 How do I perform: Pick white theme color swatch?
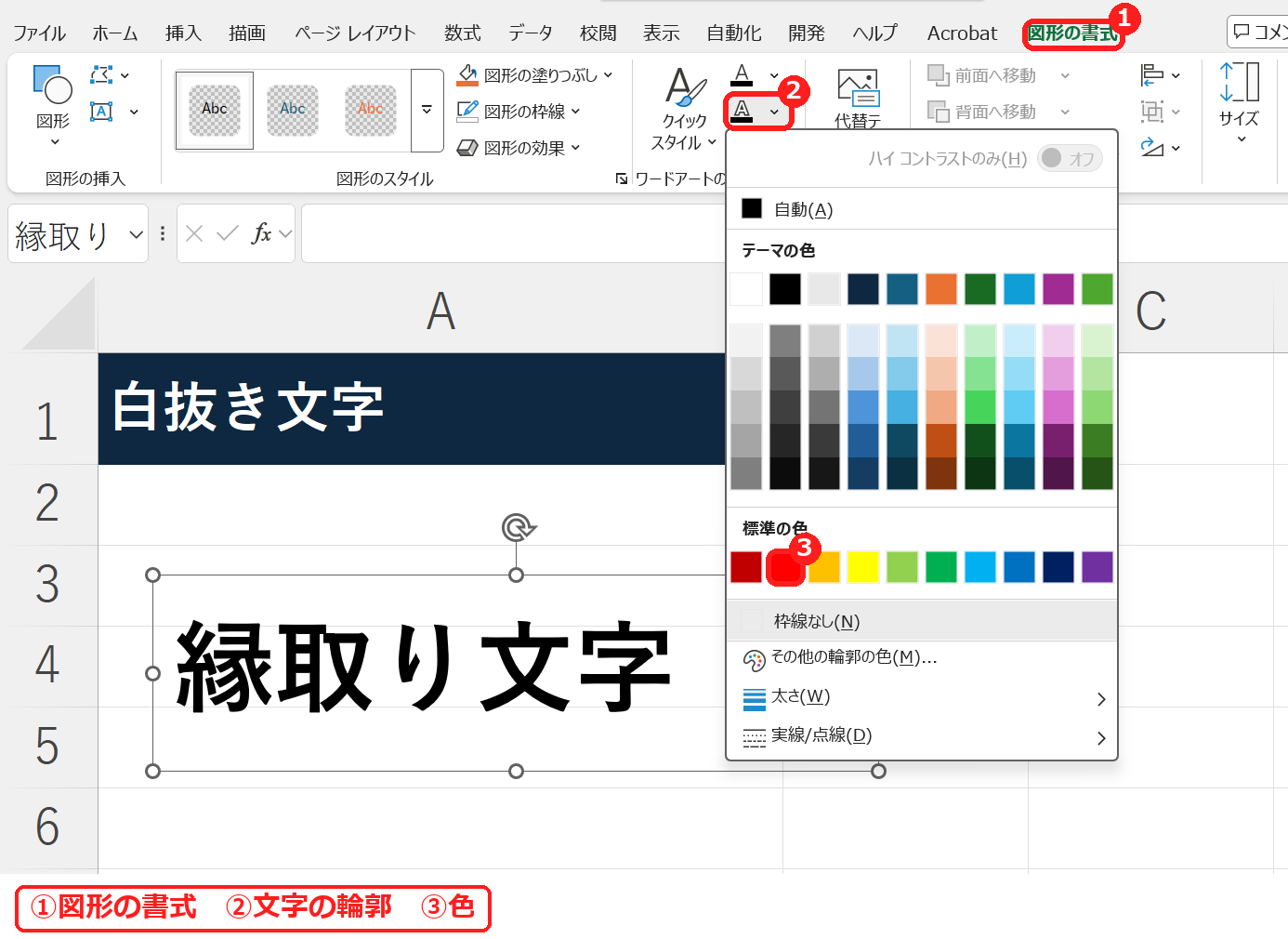click(746, 289)
